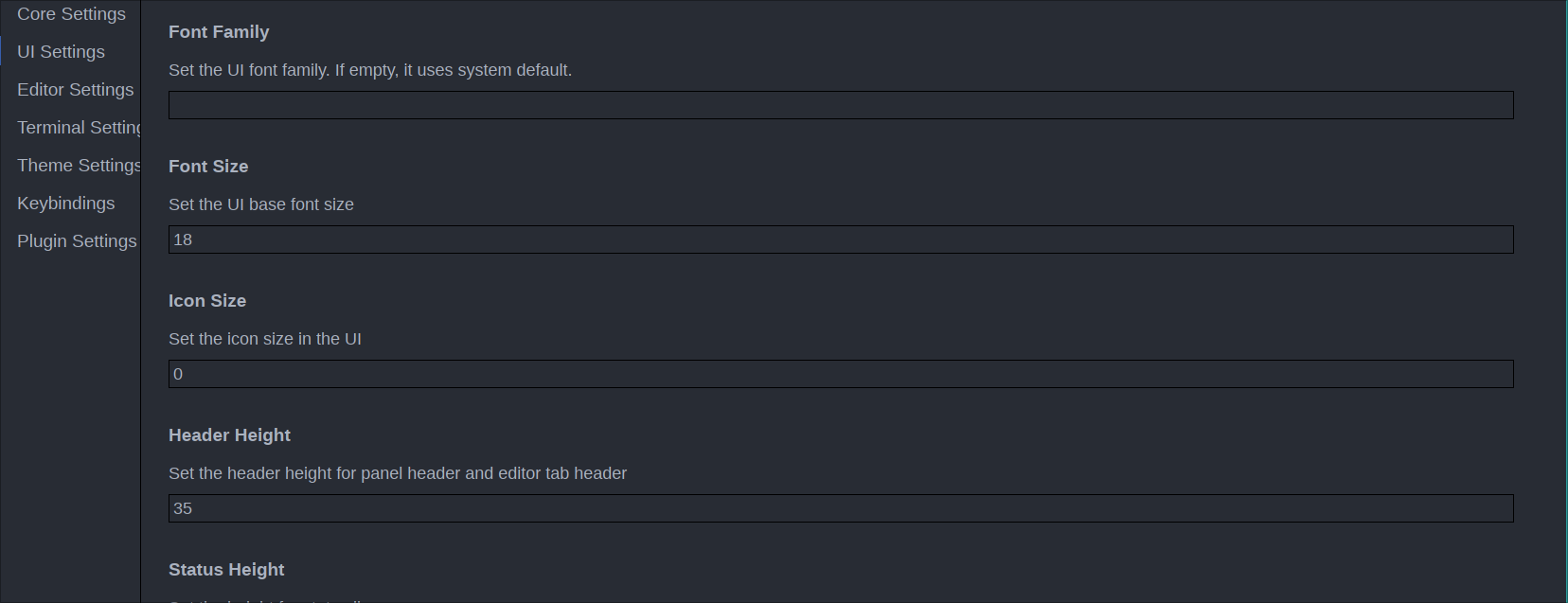
Task: Navigate to Terminal Settings
Action: point(76,127)
